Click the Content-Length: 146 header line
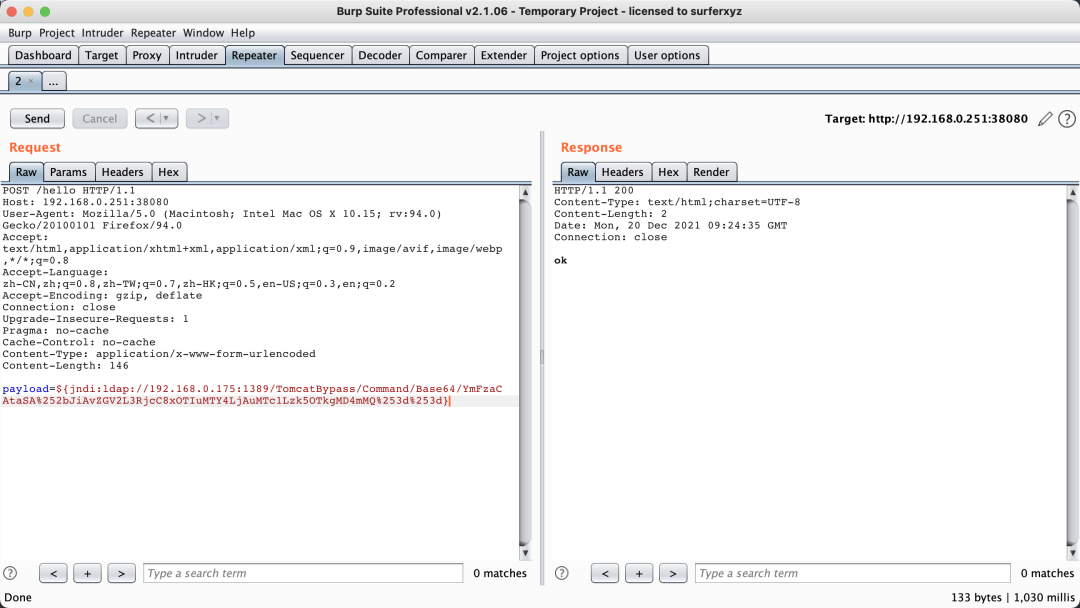1080x608 pixels. [65, 366]
